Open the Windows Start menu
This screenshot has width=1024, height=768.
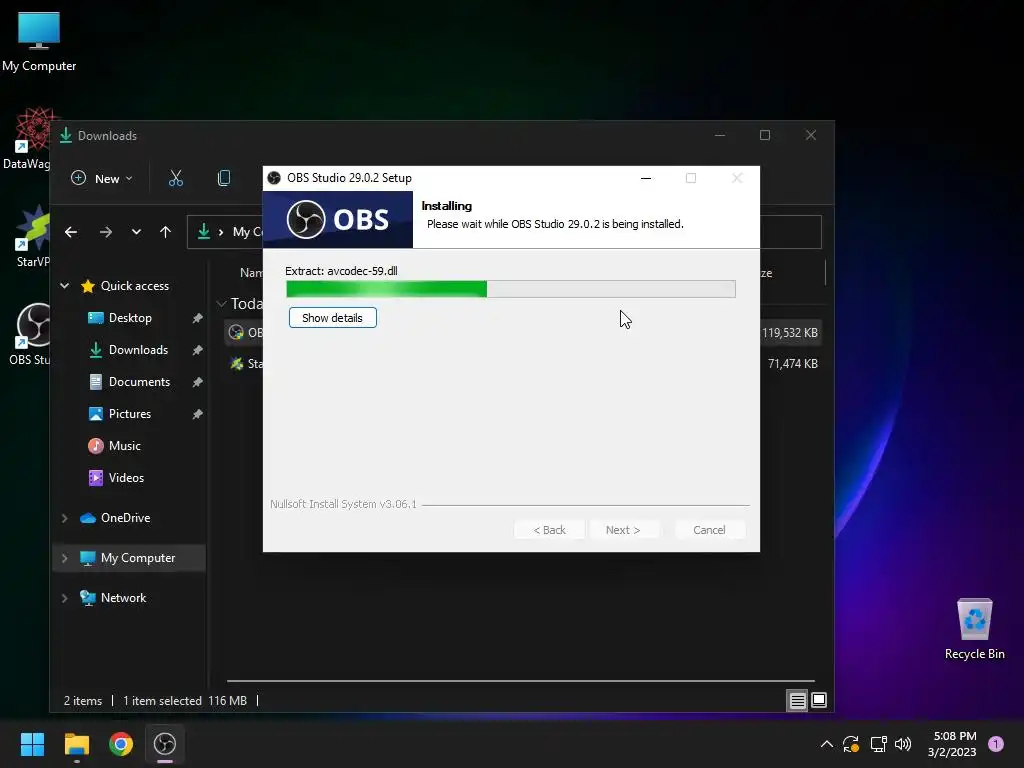tap(32, 744)
